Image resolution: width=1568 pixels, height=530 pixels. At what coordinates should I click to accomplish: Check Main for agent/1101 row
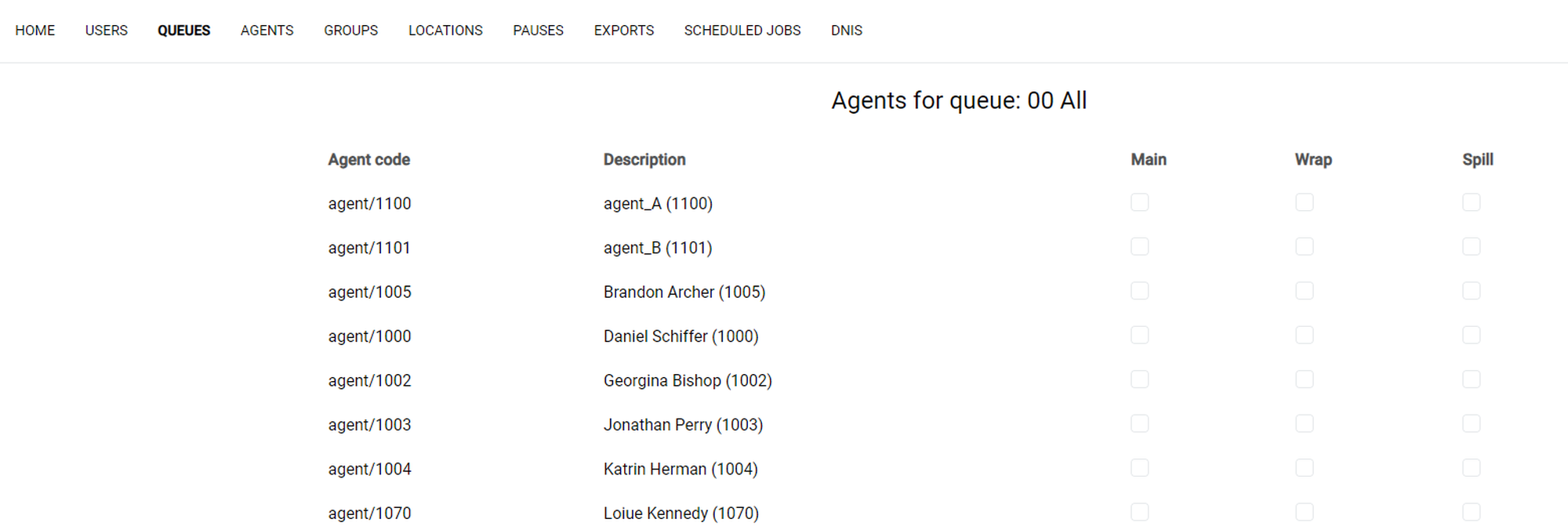(x=1139, y=247)
